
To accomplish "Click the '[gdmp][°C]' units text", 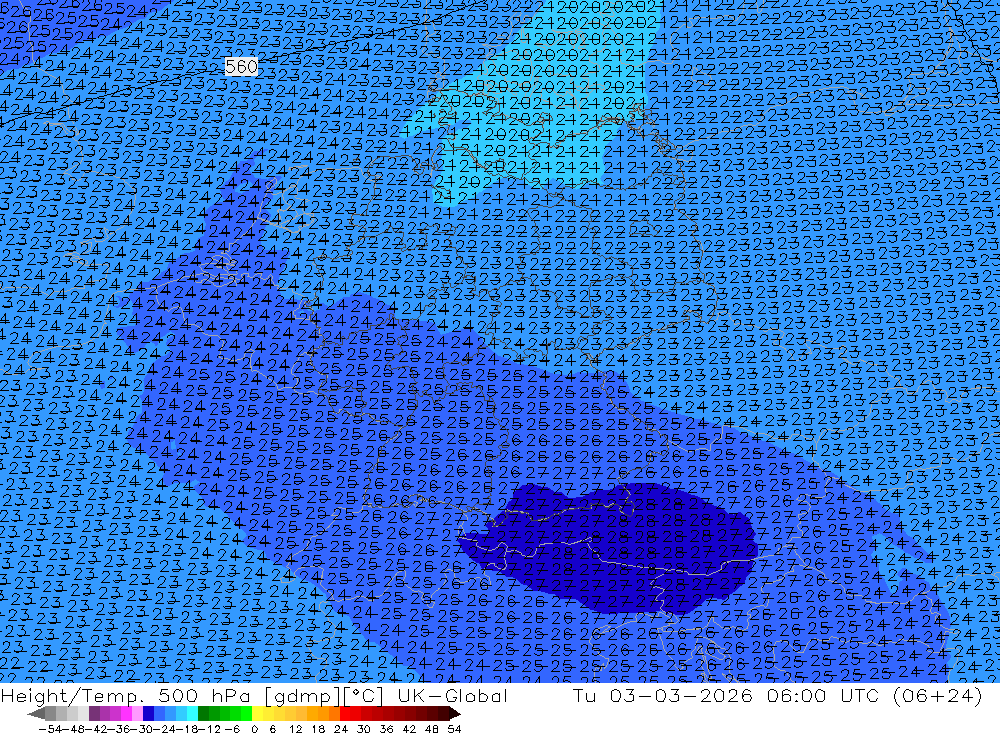I will [x=324, y=695].
